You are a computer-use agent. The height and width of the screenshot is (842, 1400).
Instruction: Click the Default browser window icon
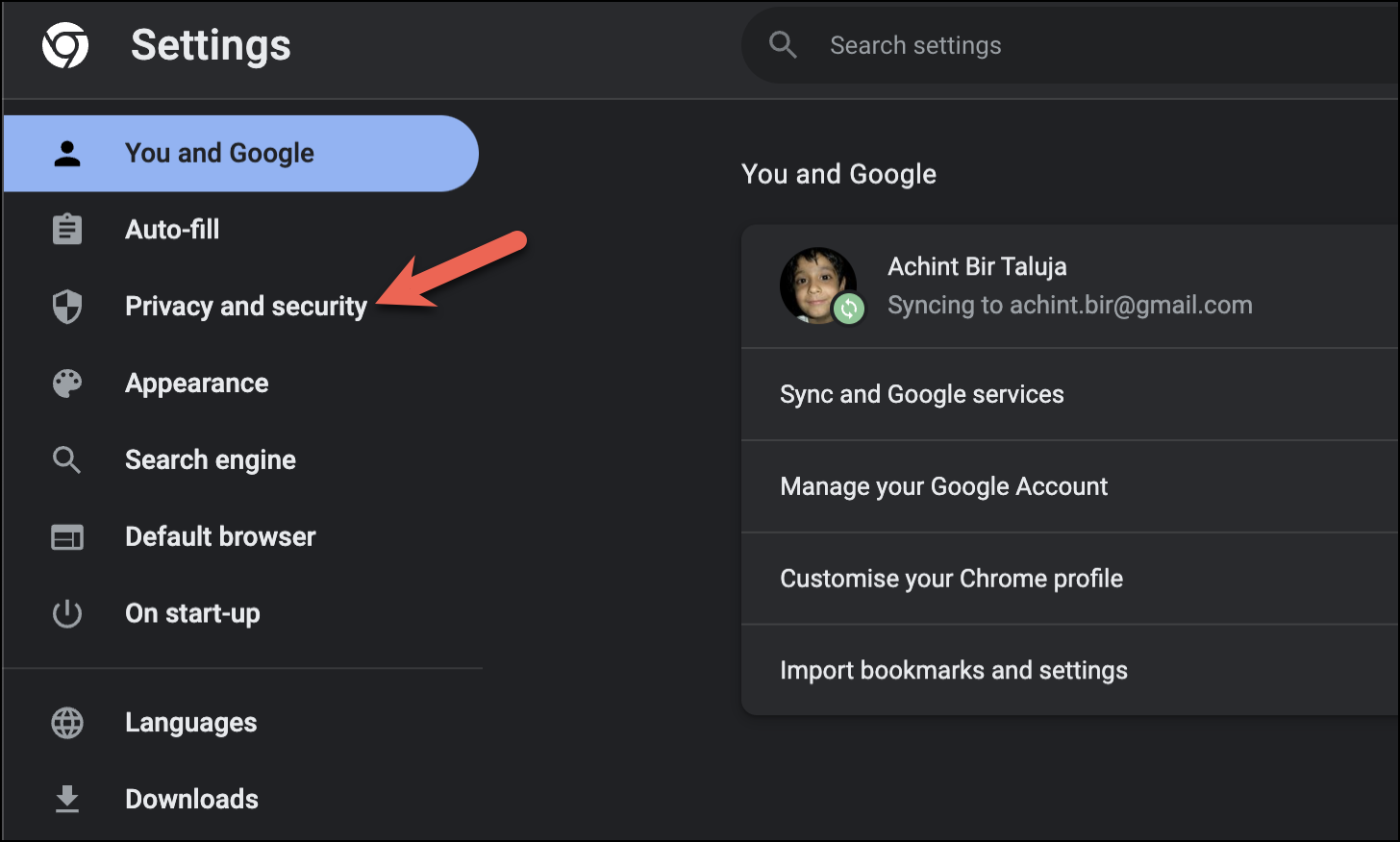point(67,537)
